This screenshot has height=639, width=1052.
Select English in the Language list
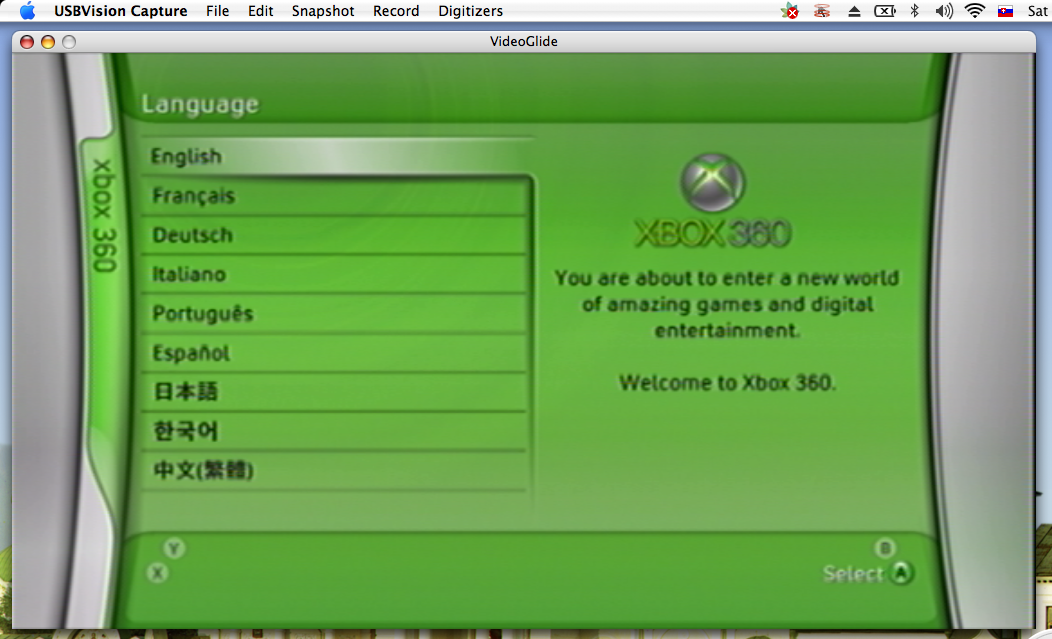337,156
